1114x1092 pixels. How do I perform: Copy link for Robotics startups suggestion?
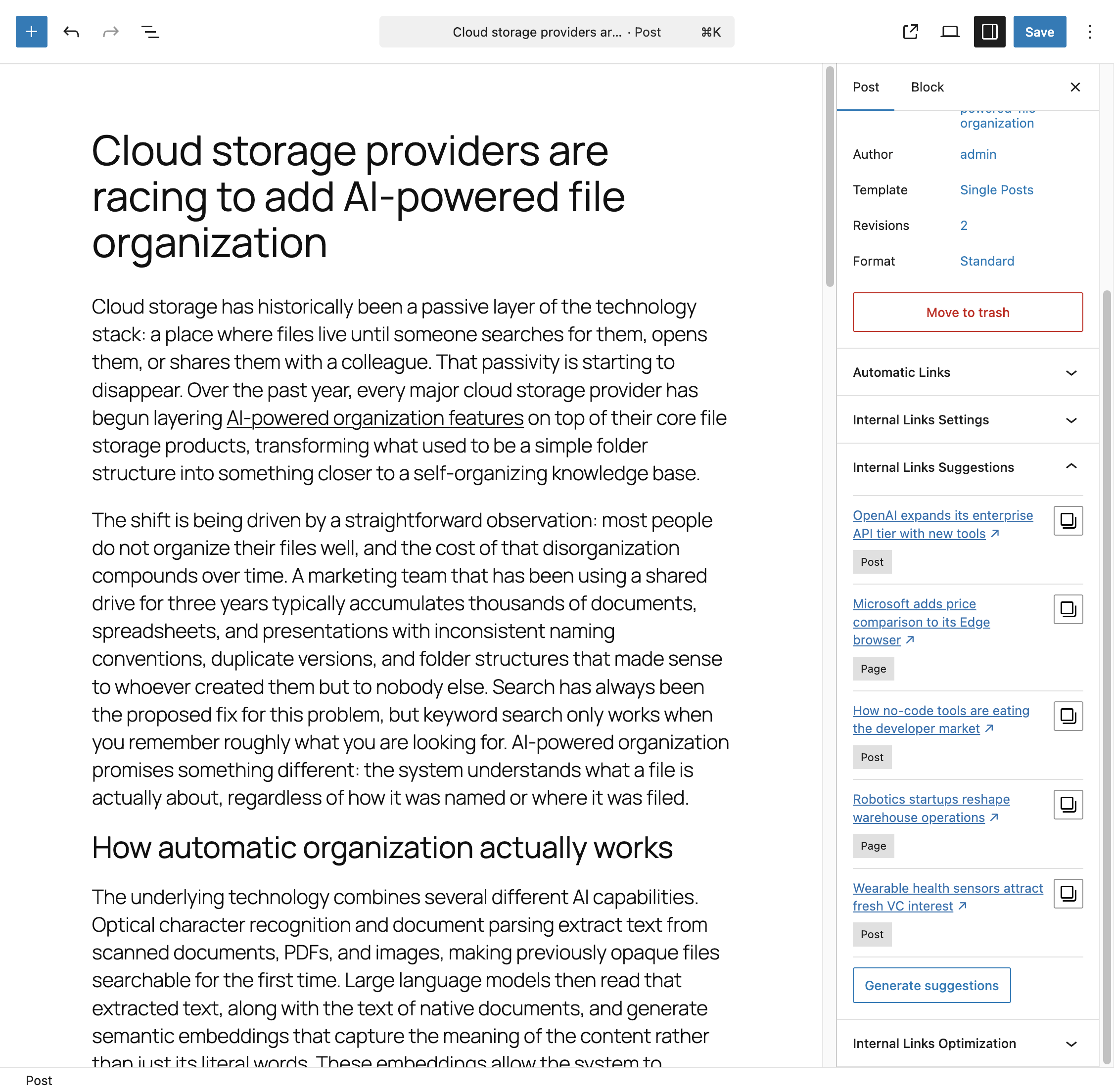[1068, 805]
